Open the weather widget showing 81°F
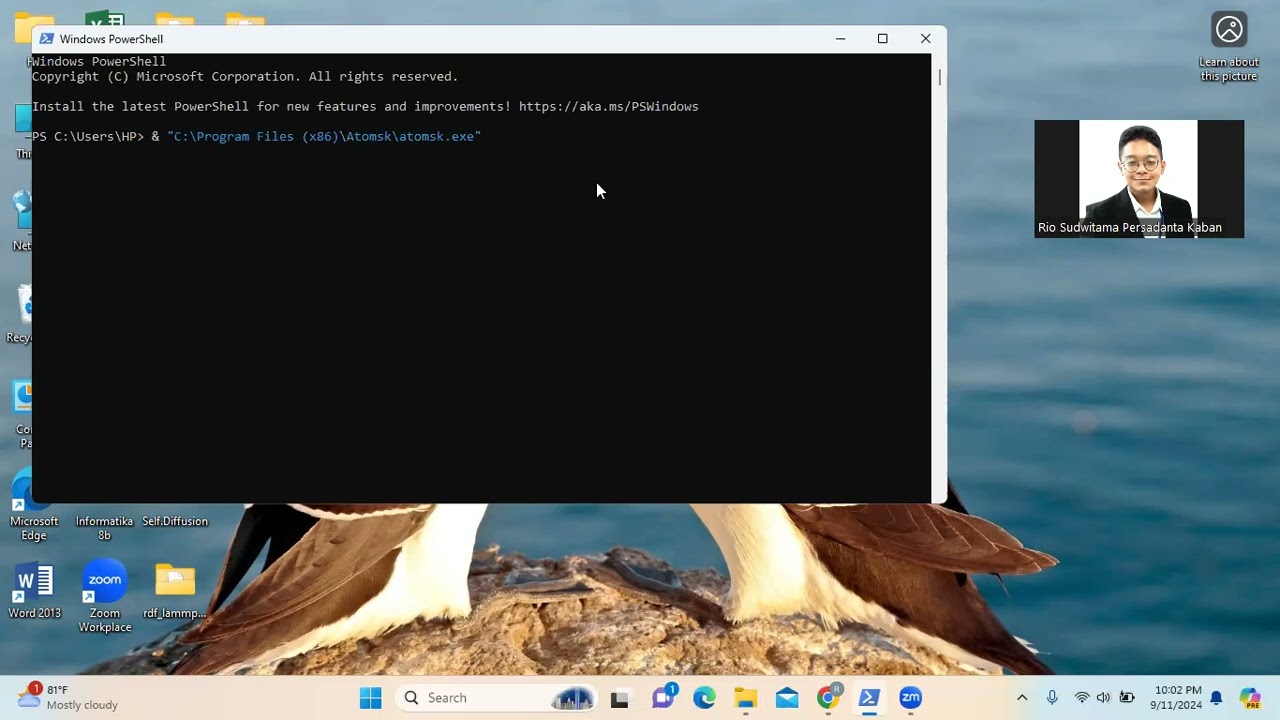1280x720 pixels. click(68, 697)
